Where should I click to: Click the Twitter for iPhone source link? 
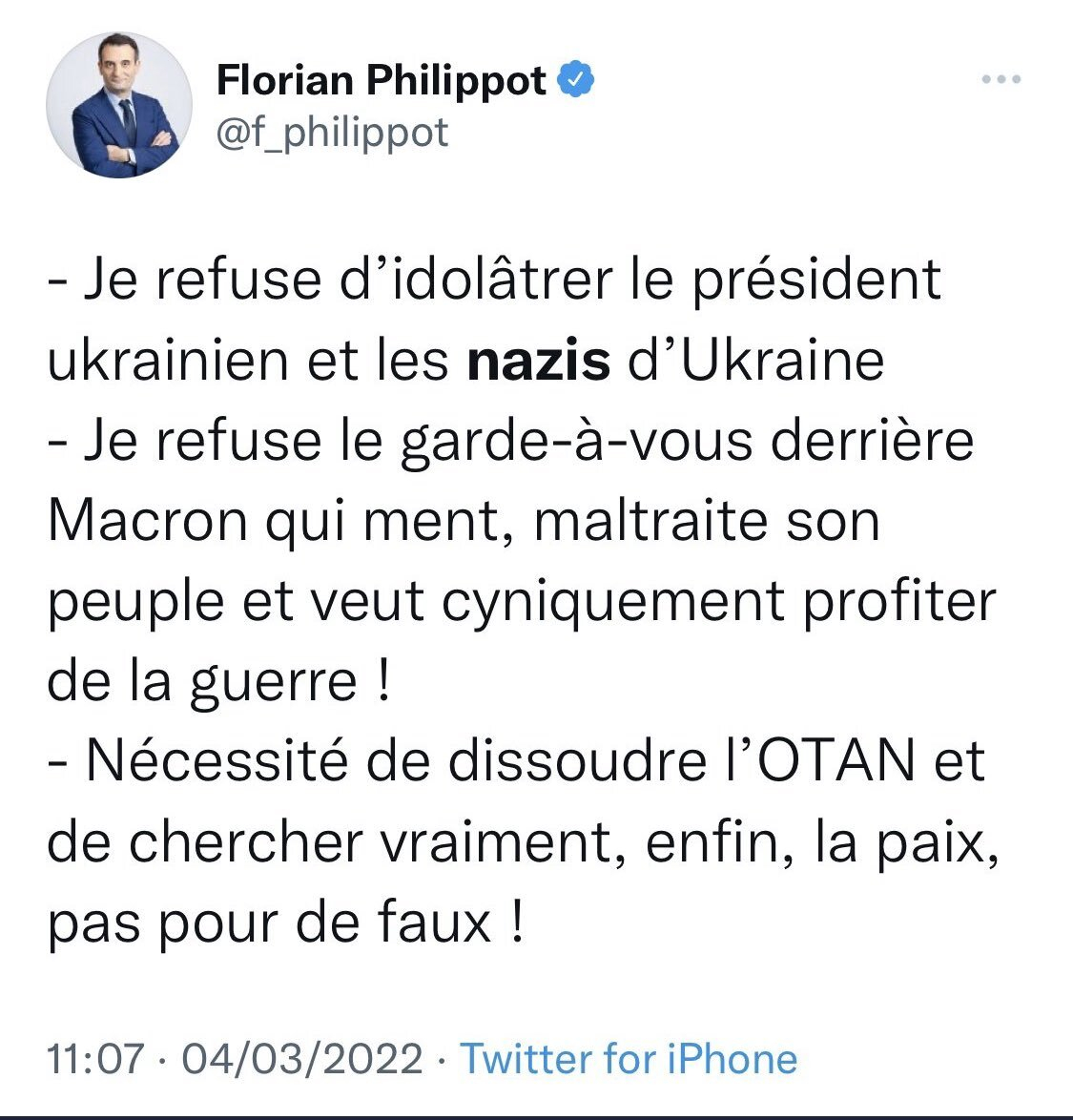tap(629, 1059)
